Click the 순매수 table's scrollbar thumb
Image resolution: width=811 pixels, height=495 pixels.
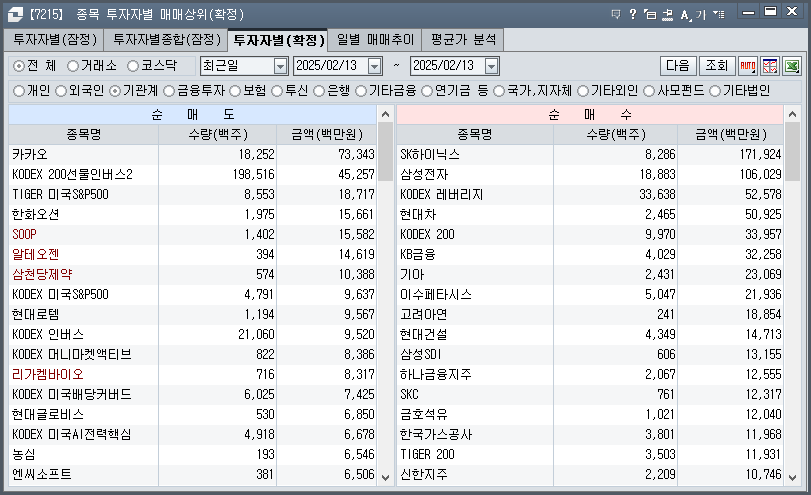click(x=792, y=152)
